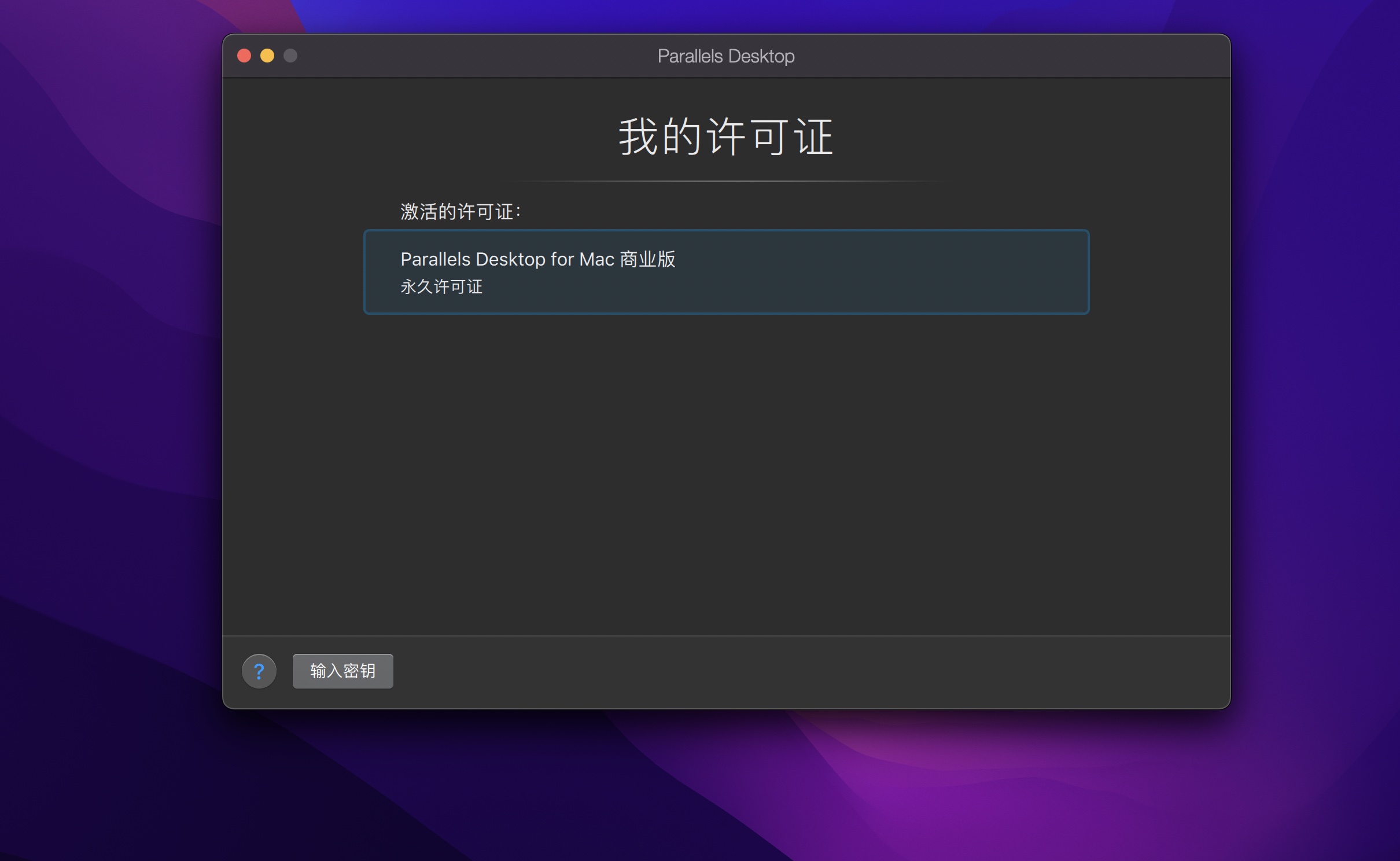1400x861 pixels.
Task: Close the Parallels Desktop window
Action: 244,56
